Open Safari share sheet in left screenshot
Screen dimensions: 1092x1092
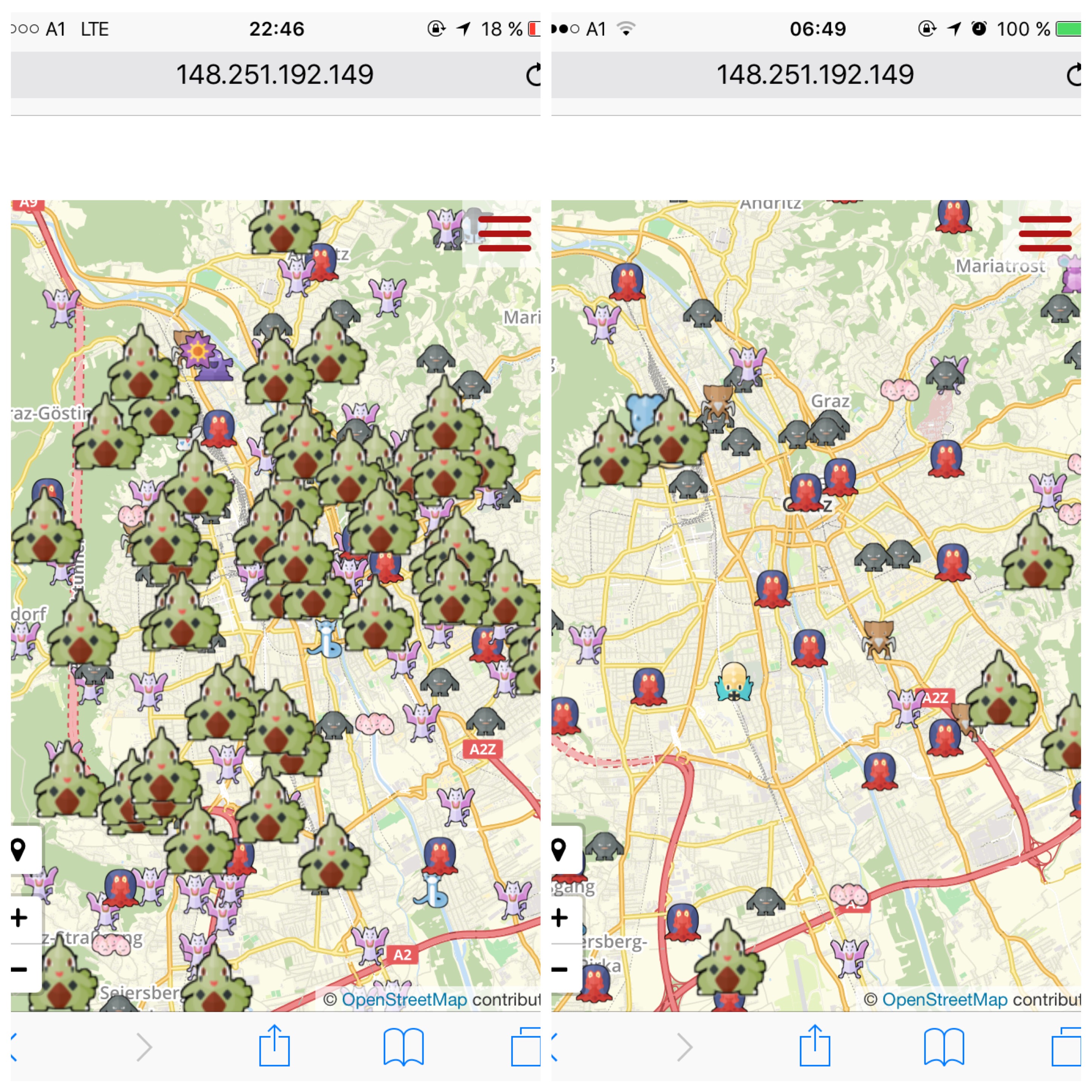click(275, 1045)
